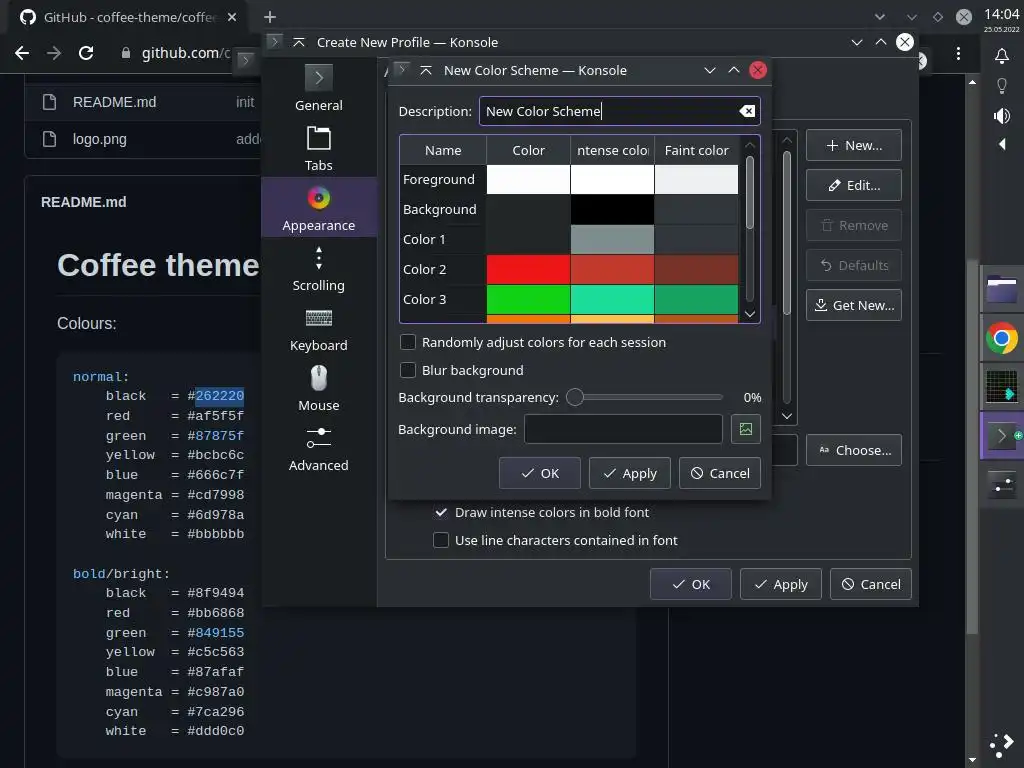Click the Intense color column header
1024x768 pixels.
(x=612, y=150)
